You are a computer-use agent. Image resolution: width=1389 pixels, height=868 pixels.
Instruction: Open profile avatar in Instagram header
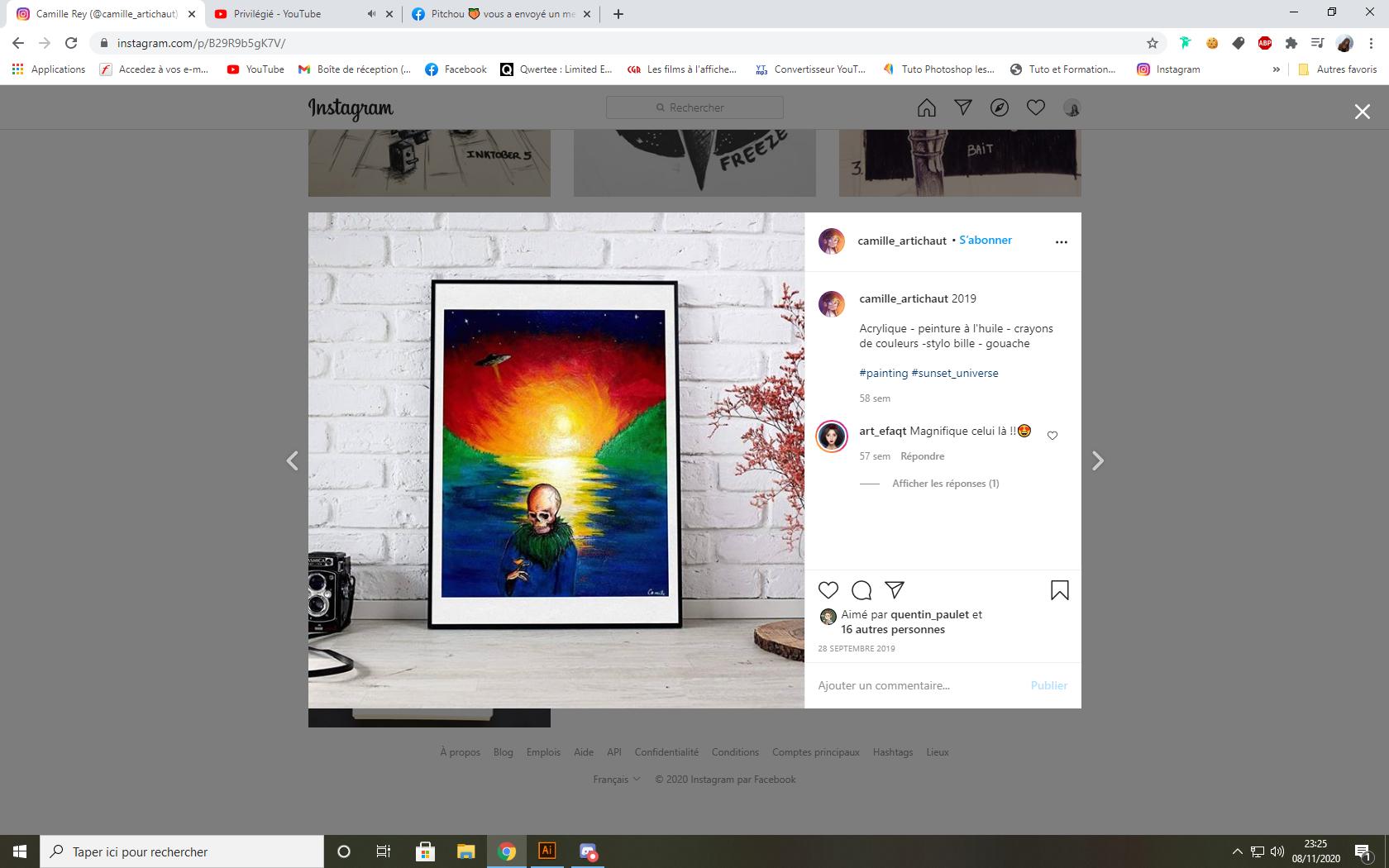tap(1072, 108)
